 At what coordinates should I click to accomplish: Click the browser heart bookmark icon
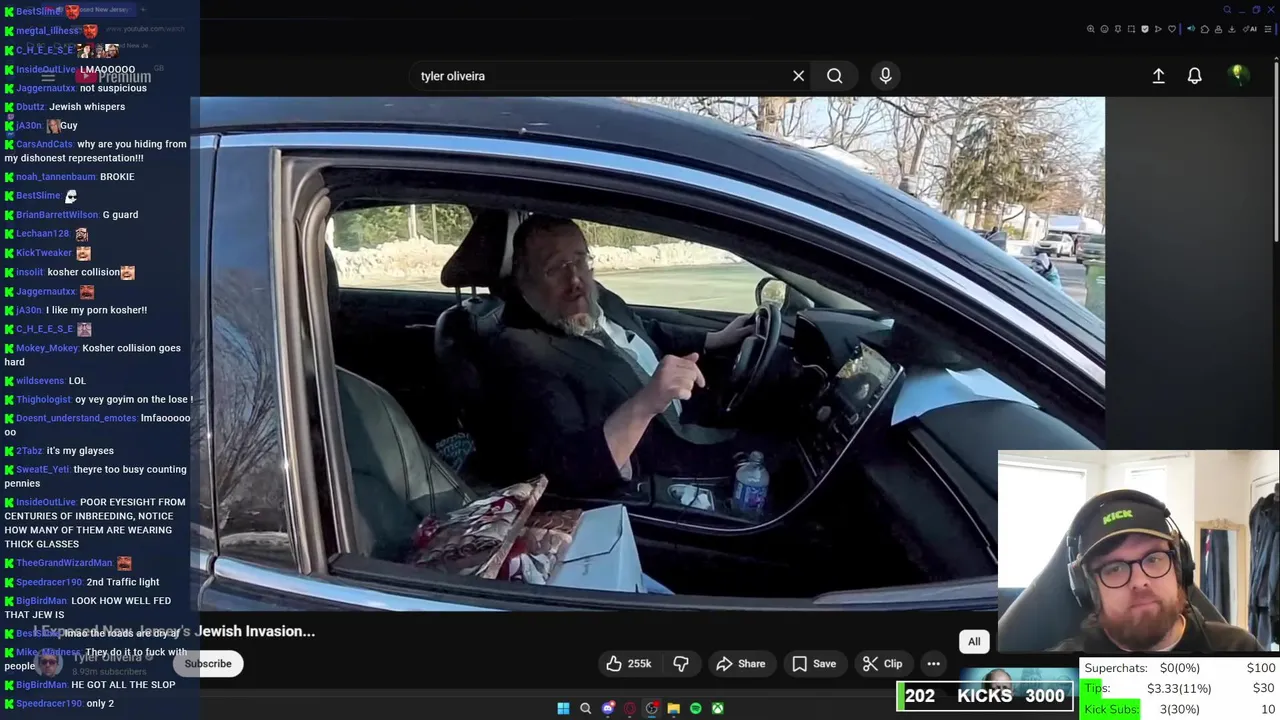[x=1172, y=29]
